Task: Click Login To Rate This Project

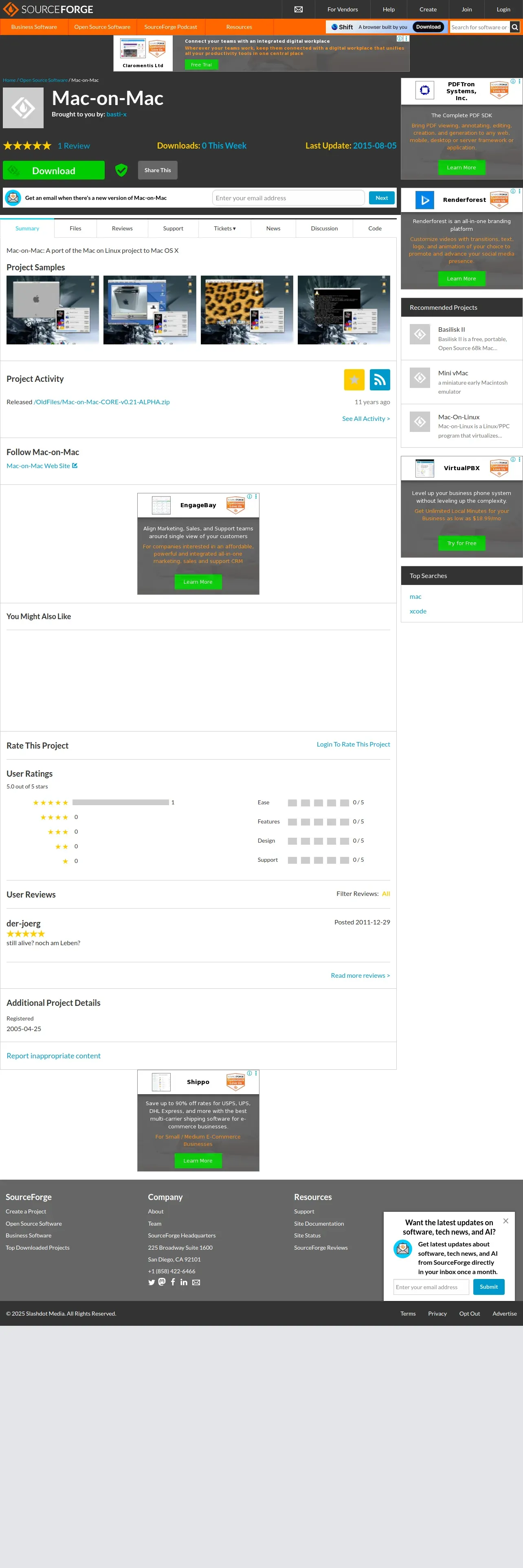Action: 353,744
